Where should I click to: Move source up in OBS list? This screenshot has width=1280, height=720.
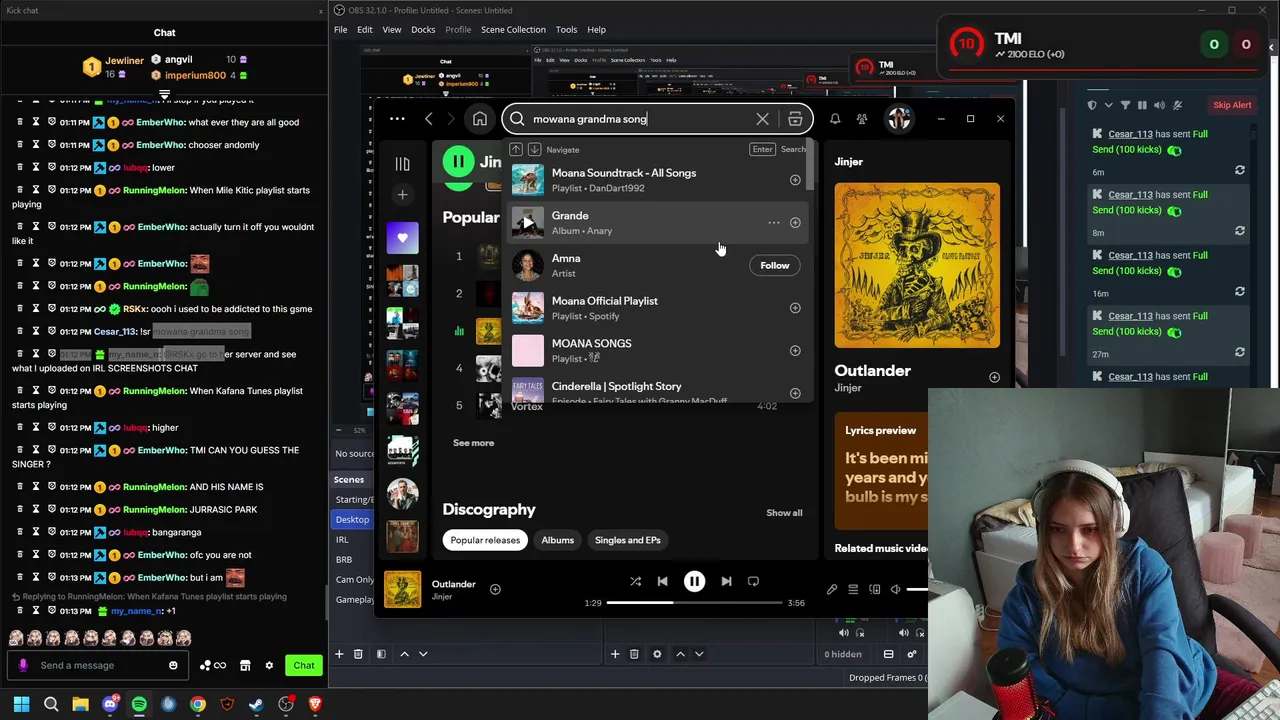(680, 654)
